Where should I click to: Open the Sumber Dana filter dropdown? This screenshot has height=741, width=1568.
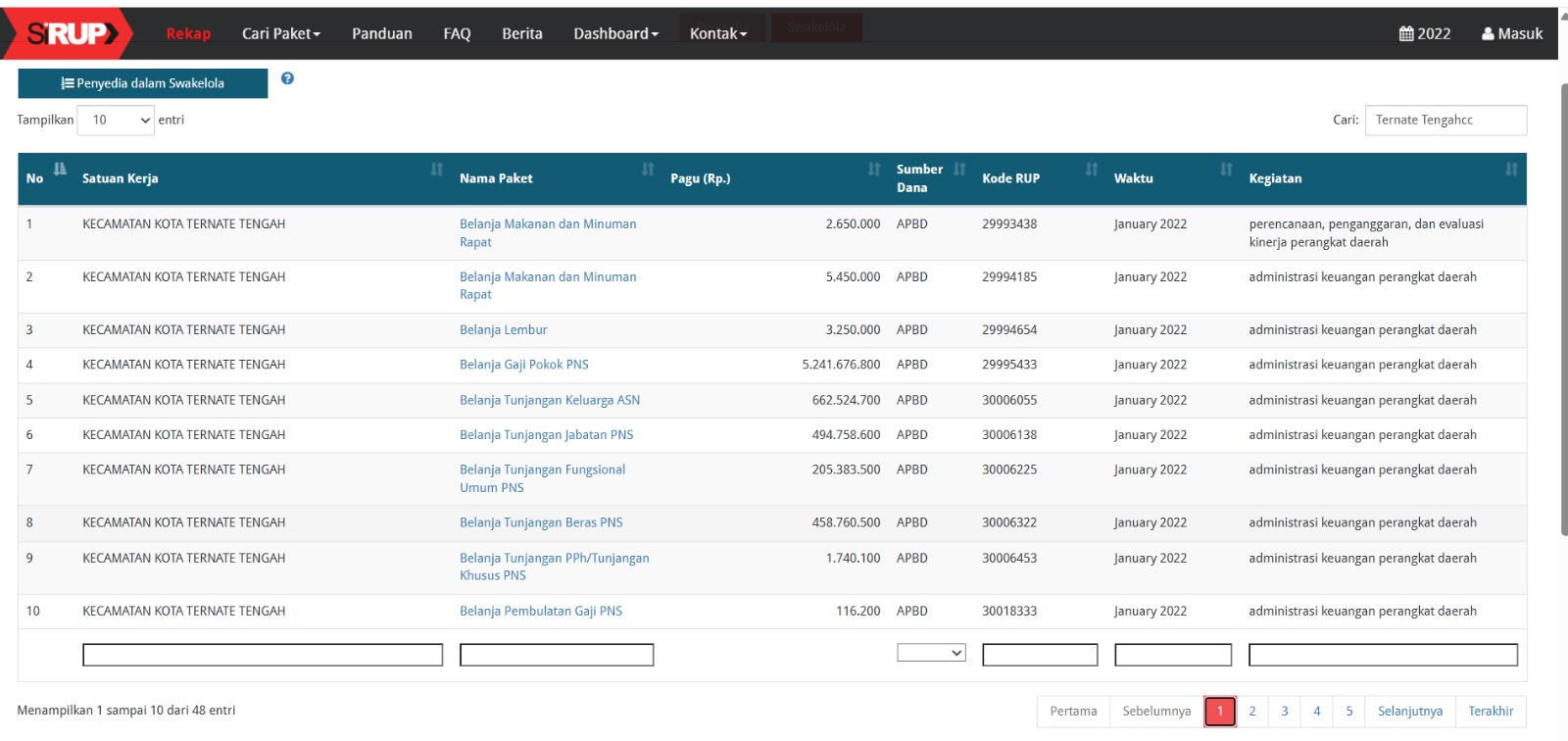coord(931,653)
